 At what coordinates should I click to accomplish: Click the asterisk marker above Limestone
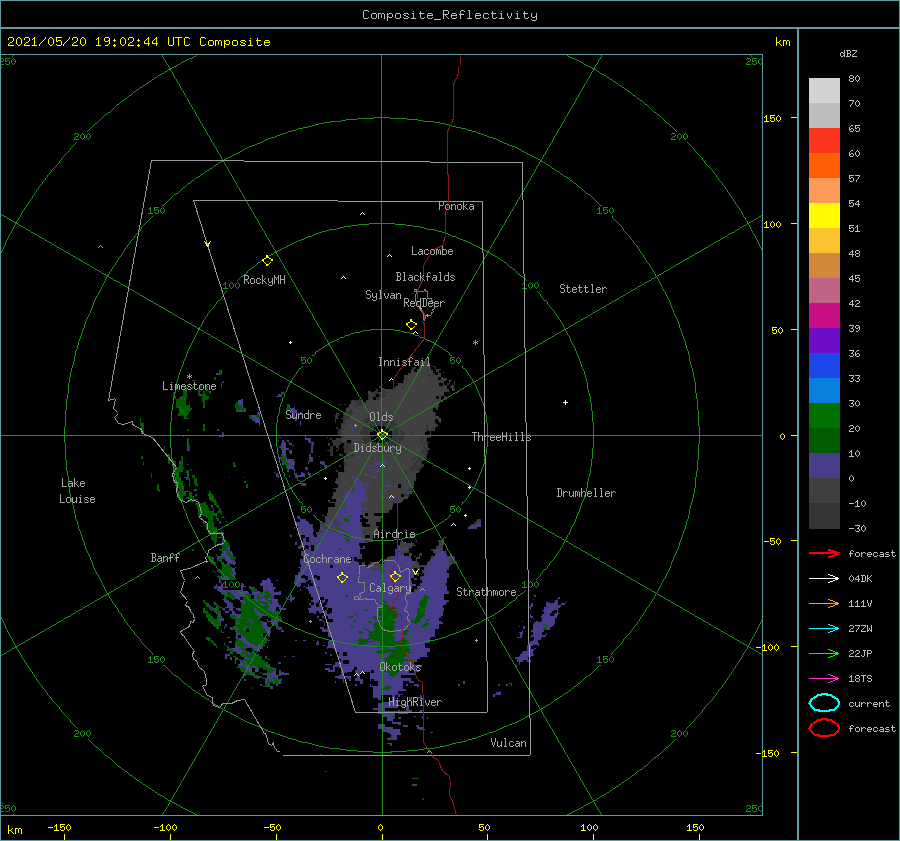pos(189,377)
